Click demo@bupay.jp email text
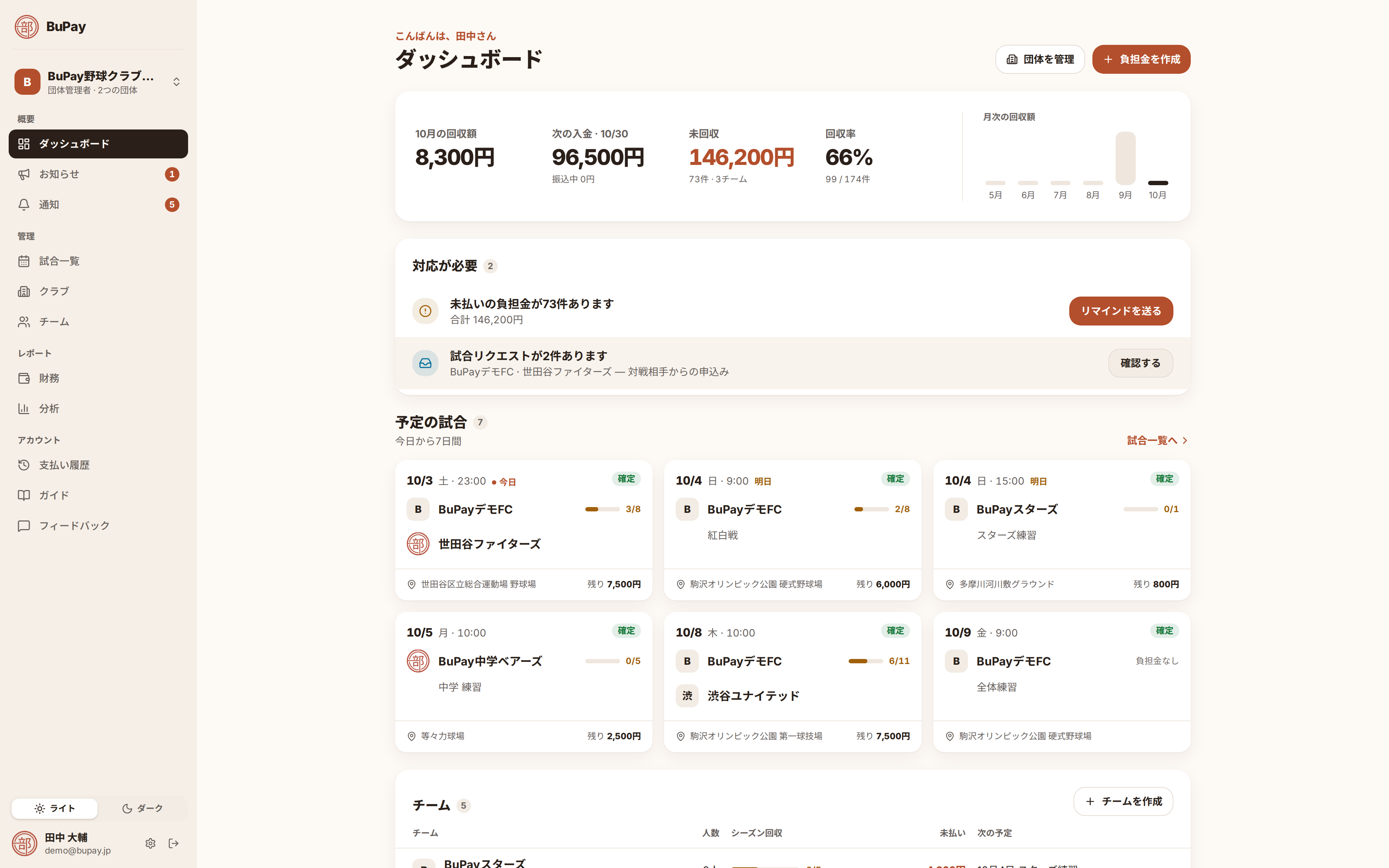The image size is (1389, 868). pyautogui.click(x=78, y=851)
